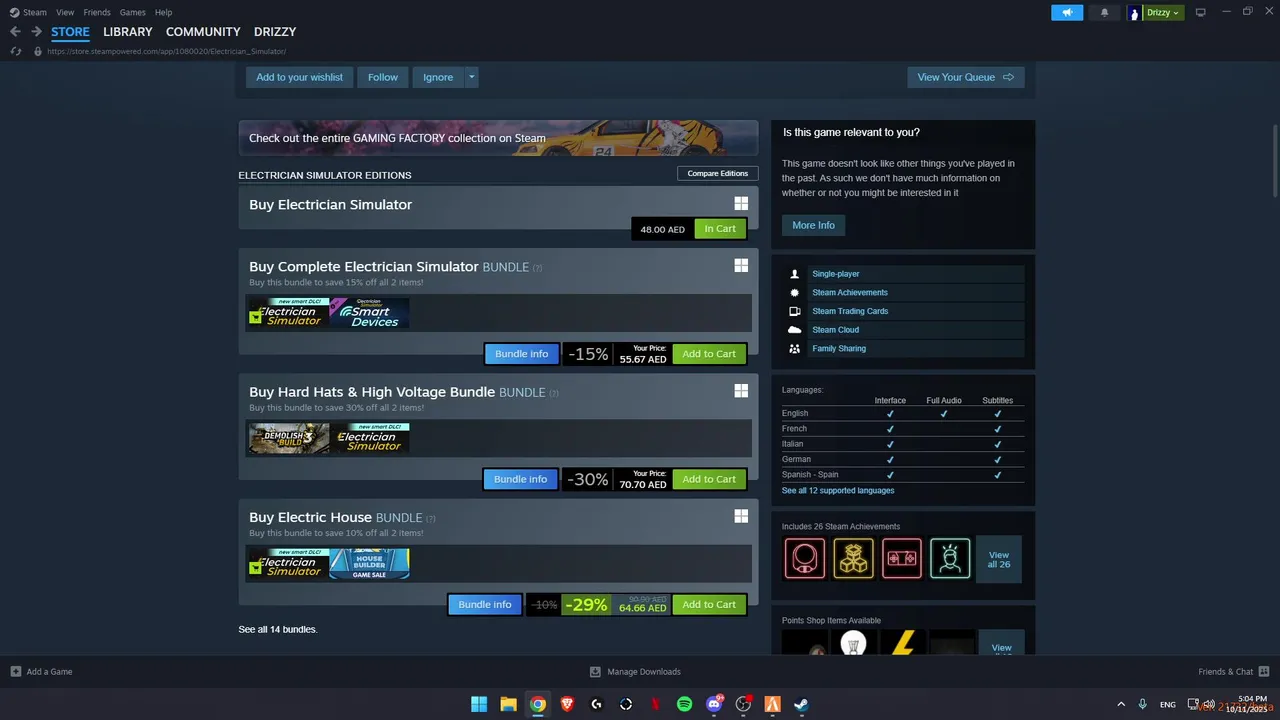Open the View menu
Viewport: 1280px width, 720px height.
pos(65,12)
